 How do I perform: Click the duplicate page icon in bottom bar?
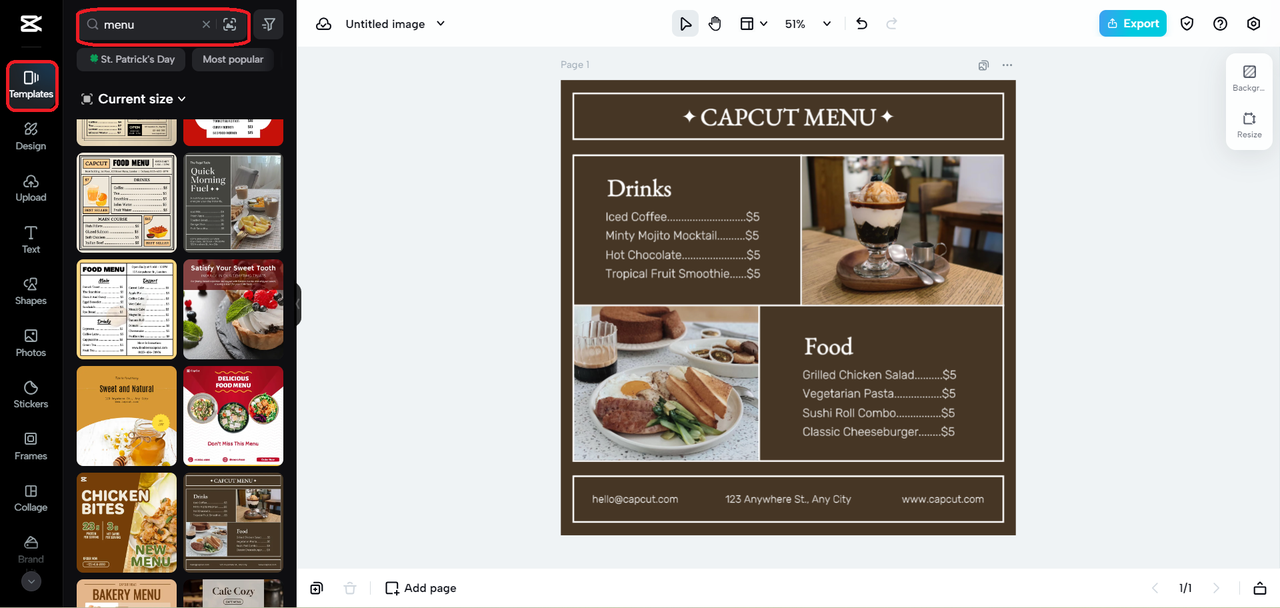(x=316, y=588)
